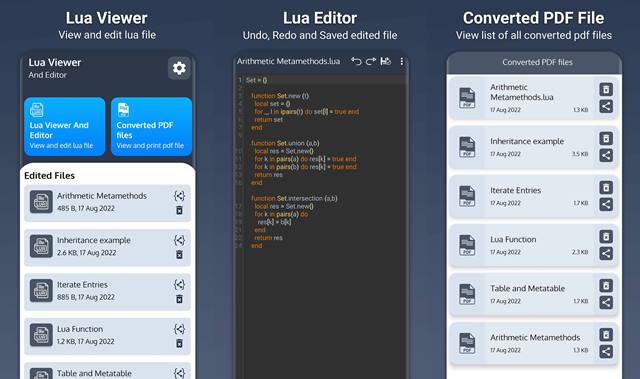
Task: Delete Iterate Entries converted PDF
Action: coord(606,187)
